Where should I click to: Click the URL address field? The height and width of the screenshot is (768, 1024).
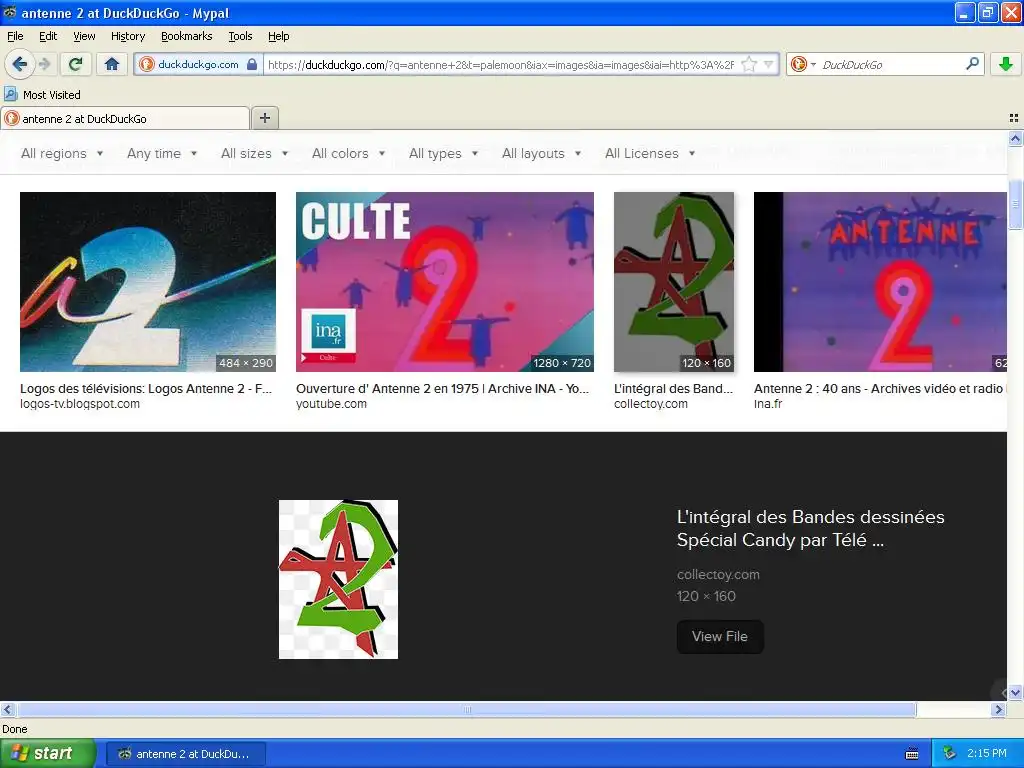tap(500, 64)
